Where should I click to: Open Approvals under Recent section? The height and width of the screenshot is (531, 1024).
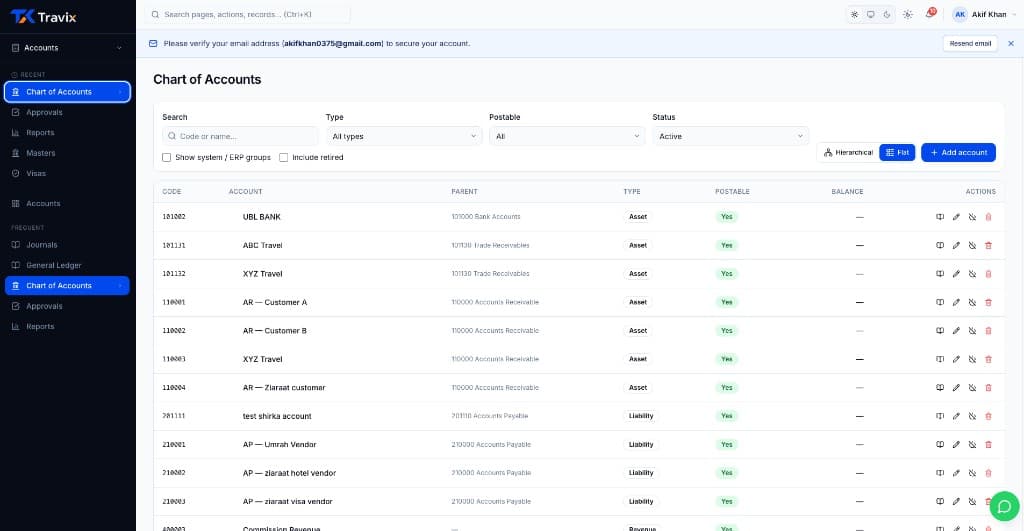point(67,112)
